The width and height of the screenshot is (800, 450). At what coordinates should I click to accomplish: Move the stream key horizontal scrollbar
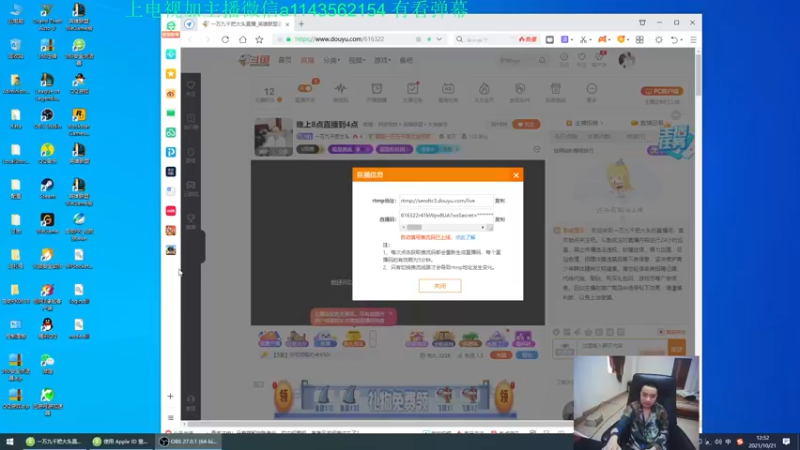[414, 228]
